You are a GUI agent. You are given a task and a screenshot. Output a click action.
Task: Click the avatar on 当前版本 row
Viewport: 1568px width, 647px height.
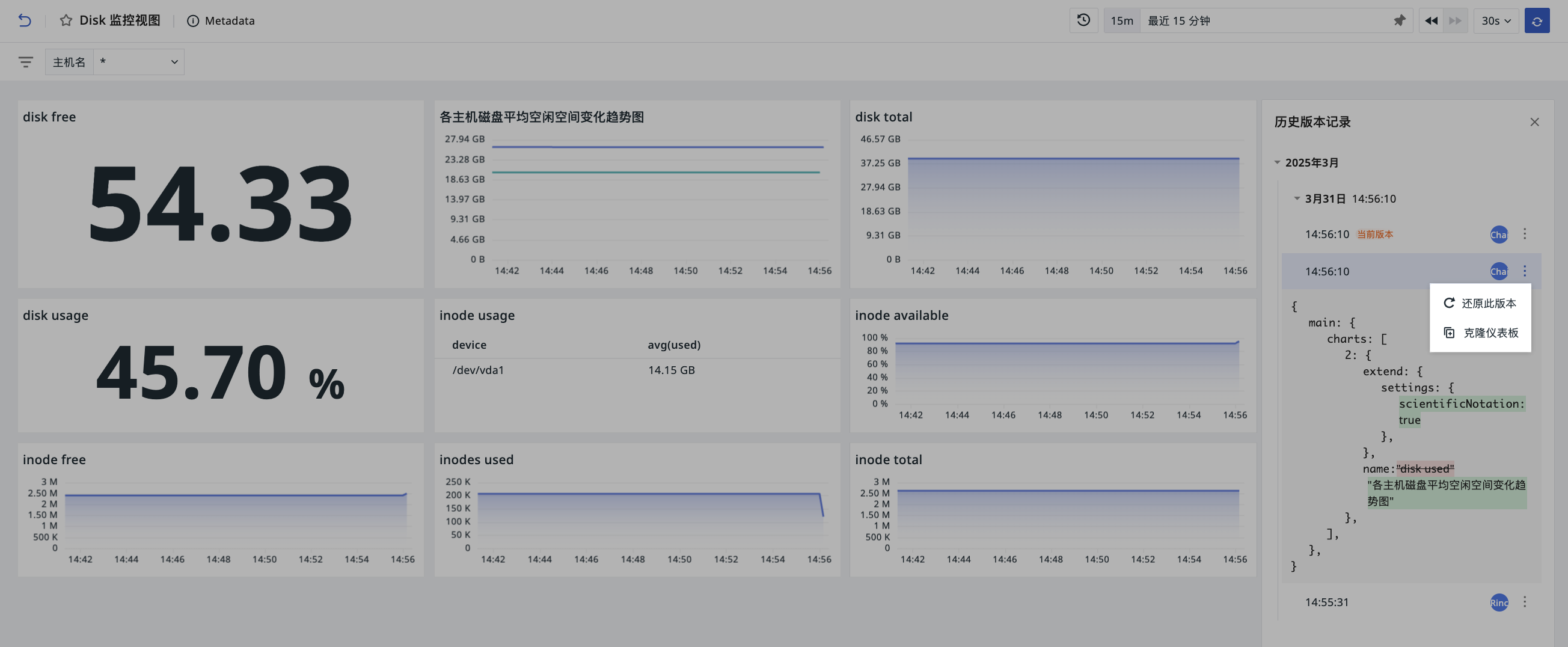tap(1499, 235)
